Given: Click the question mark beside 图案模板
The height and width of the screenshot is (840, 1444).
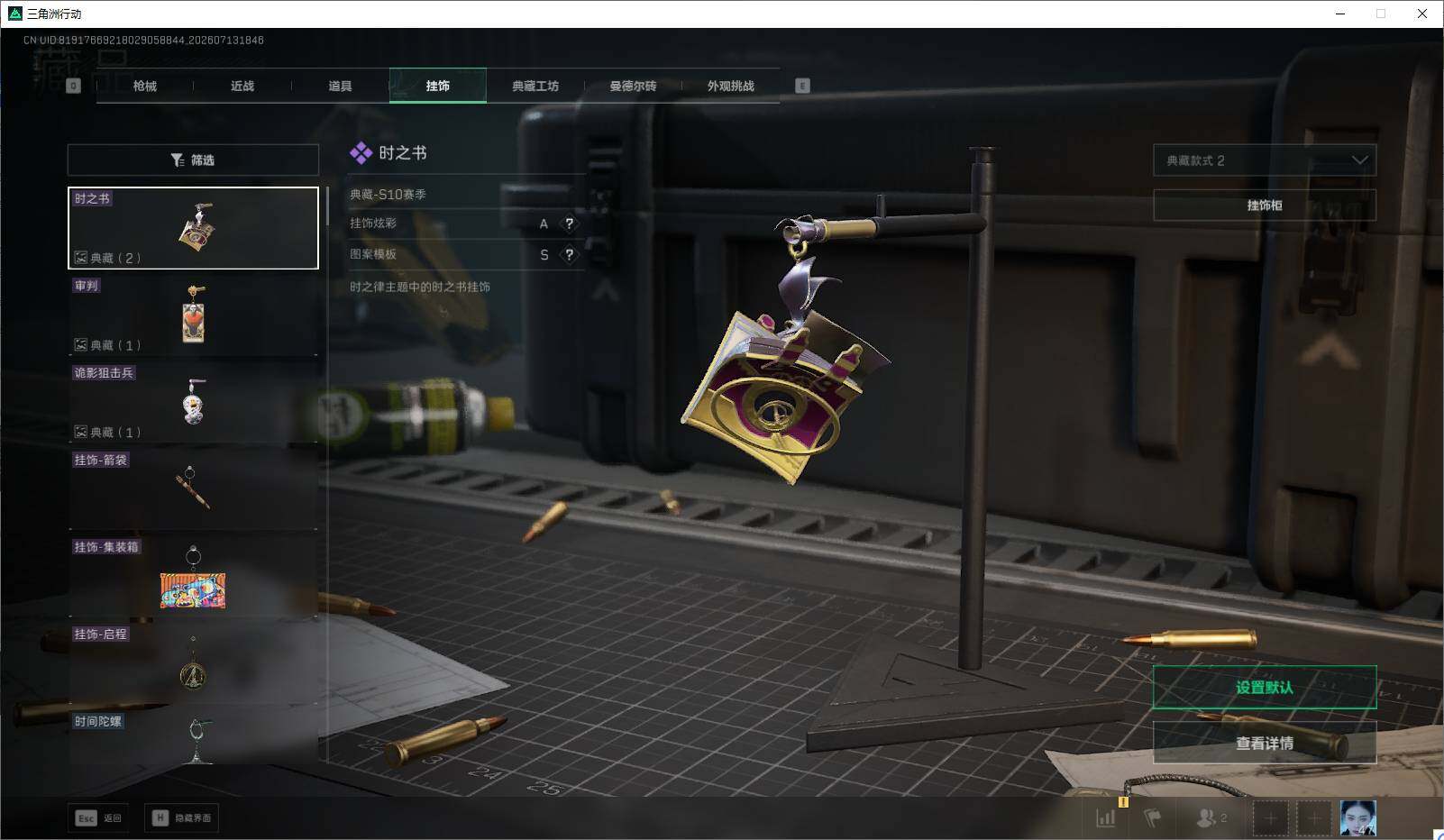Looking at the screenshot, I should (x=569, y=255).
